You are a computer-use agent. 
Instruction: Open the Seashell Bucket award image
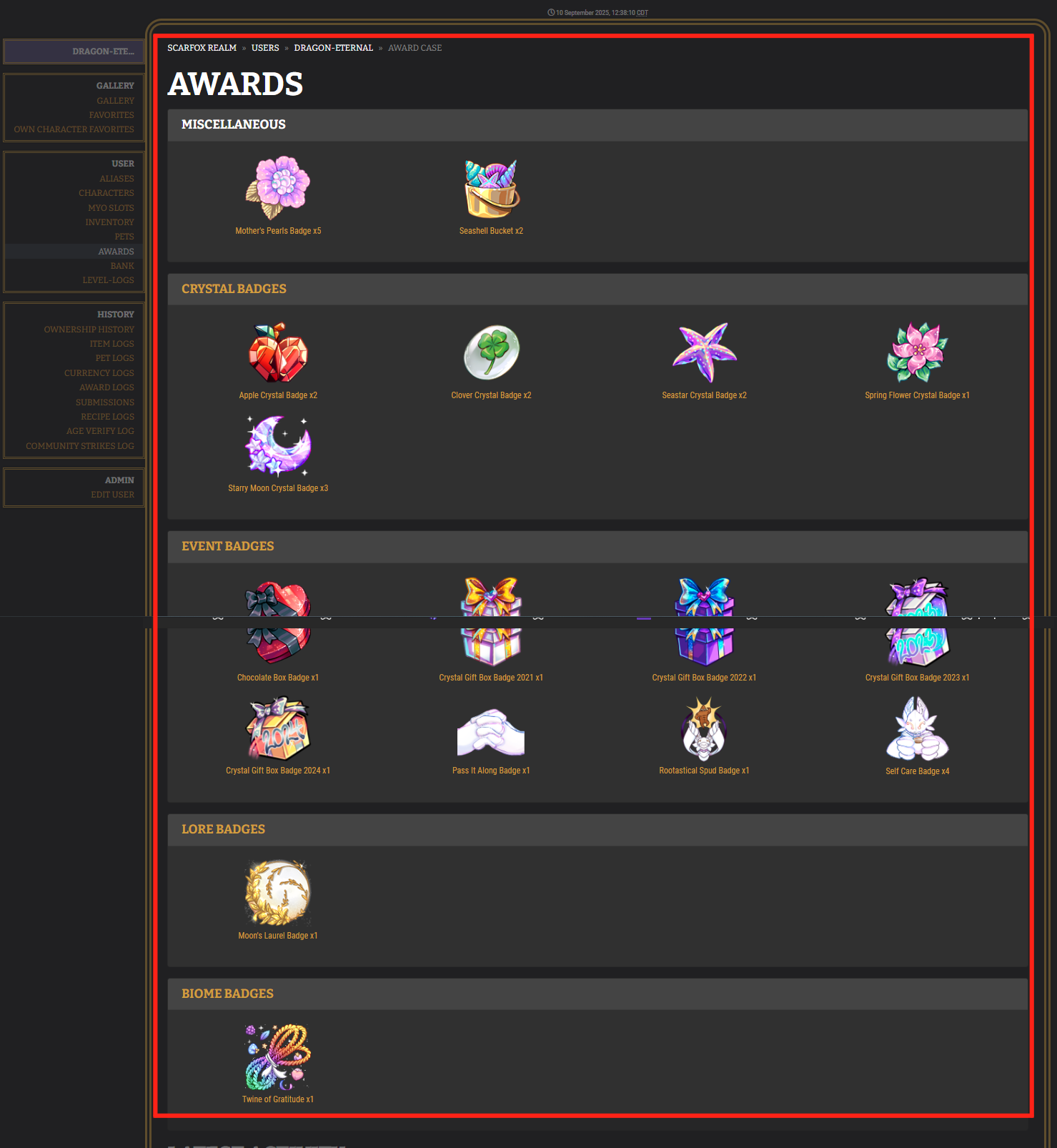tap(491, 187)
